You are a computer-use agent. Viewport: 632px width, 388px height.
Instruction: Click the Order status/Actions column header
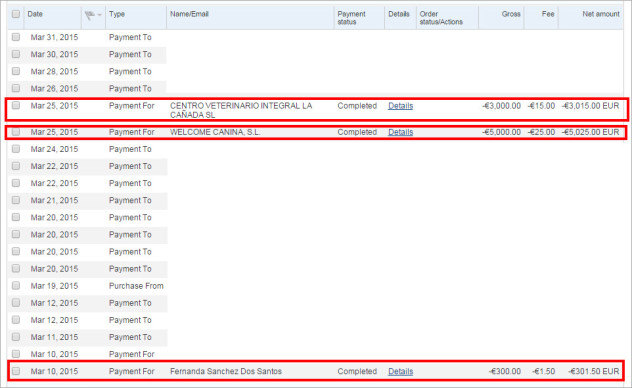(441, 18)
